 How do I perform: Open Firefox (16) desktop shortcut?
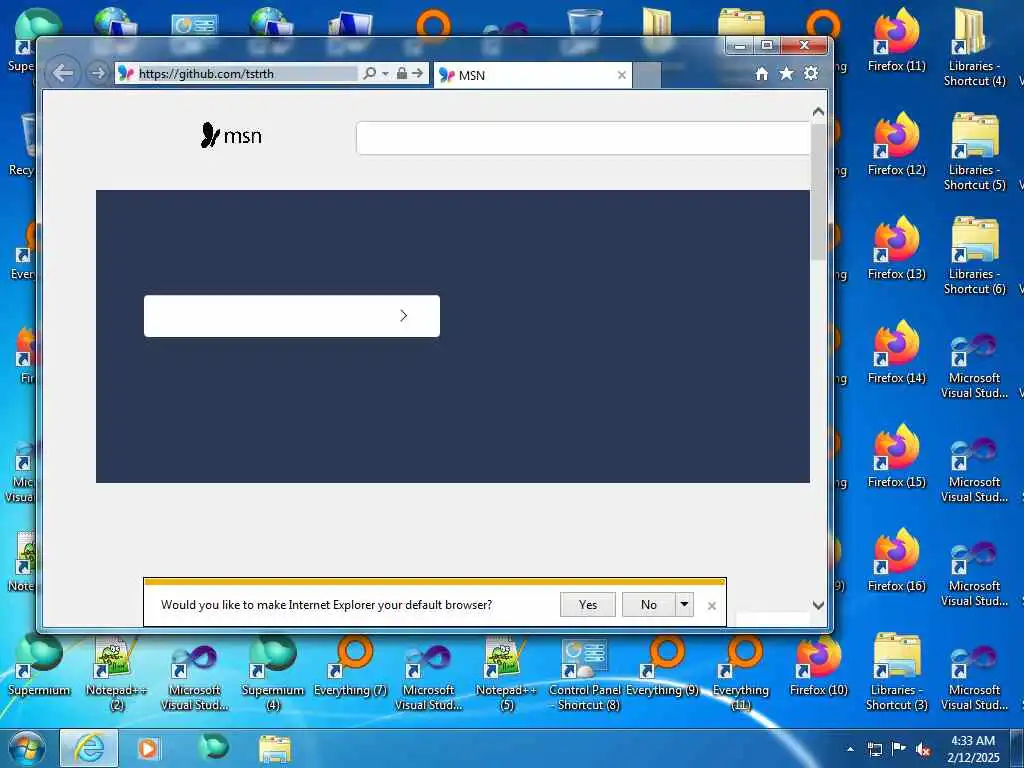tap(897, 560)
